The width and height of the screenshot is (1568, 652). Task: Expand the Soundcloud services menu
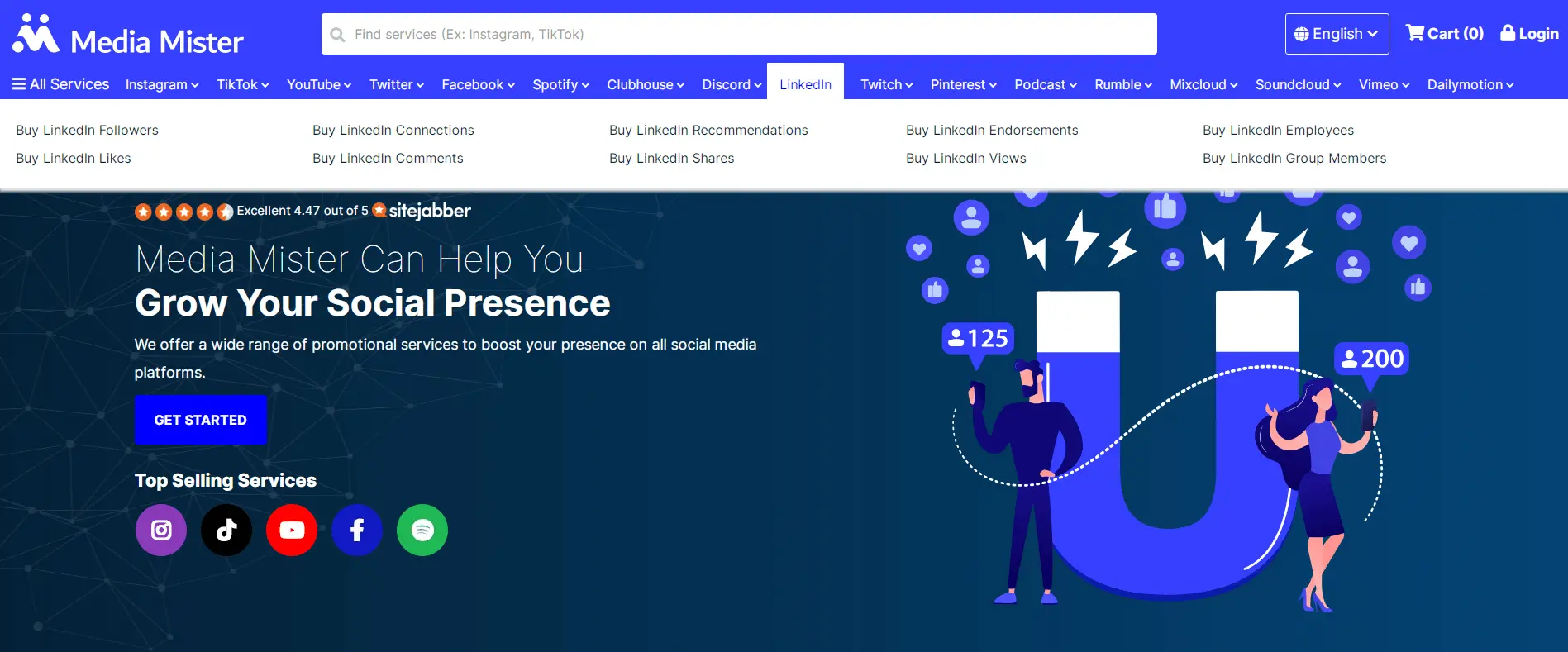point(1299,84)
